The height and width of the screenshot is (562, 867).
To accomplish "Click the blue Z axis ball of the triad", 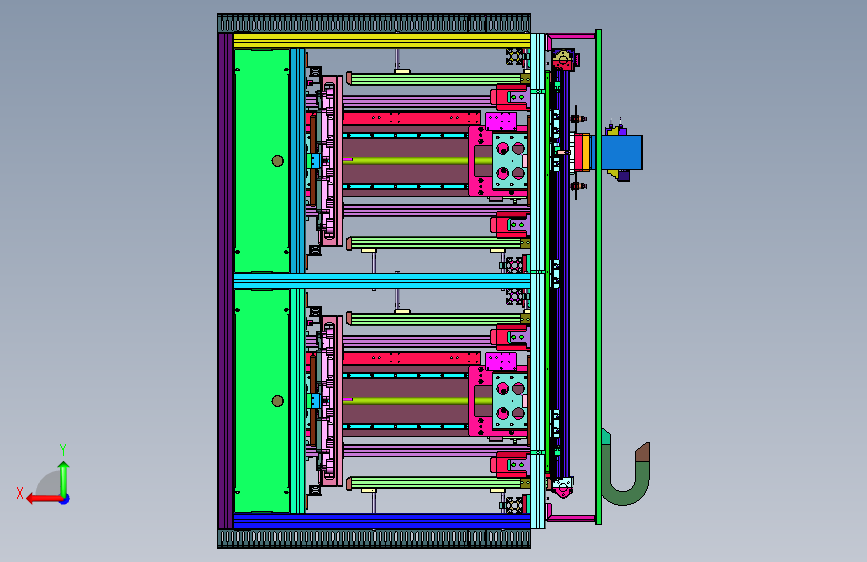I will click(x=65, y=499).
